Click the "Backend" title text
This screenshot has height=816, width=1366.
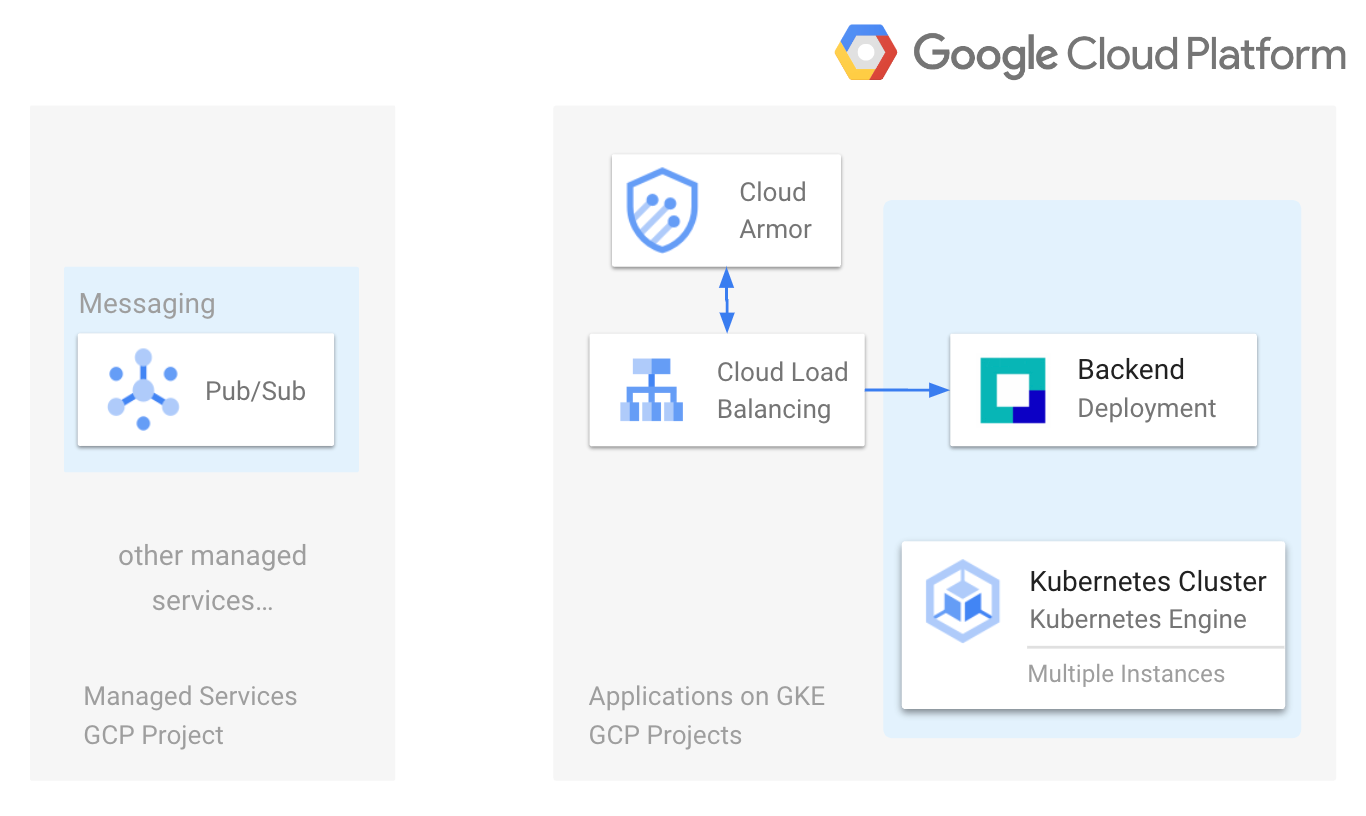(x=1131, y=369)
